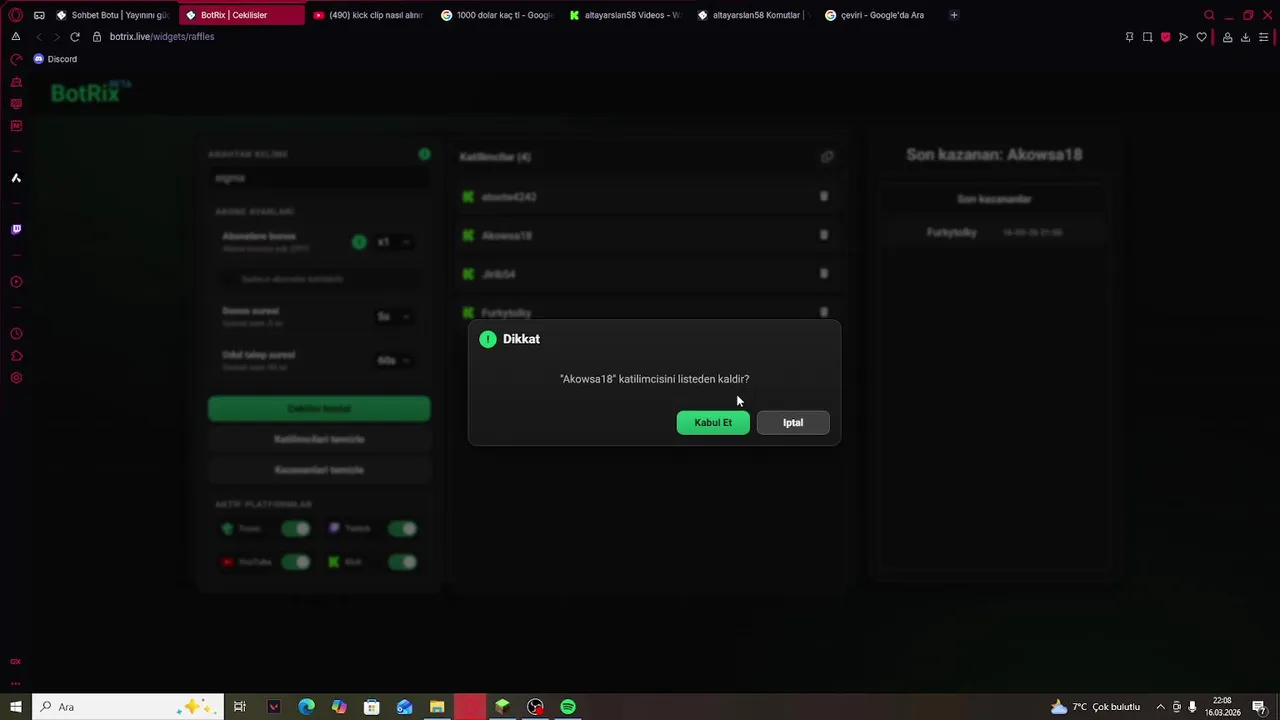Click Kazananları temizle button
The height and width of the screenshot is (720, 1280).
(x=319, y=470)
